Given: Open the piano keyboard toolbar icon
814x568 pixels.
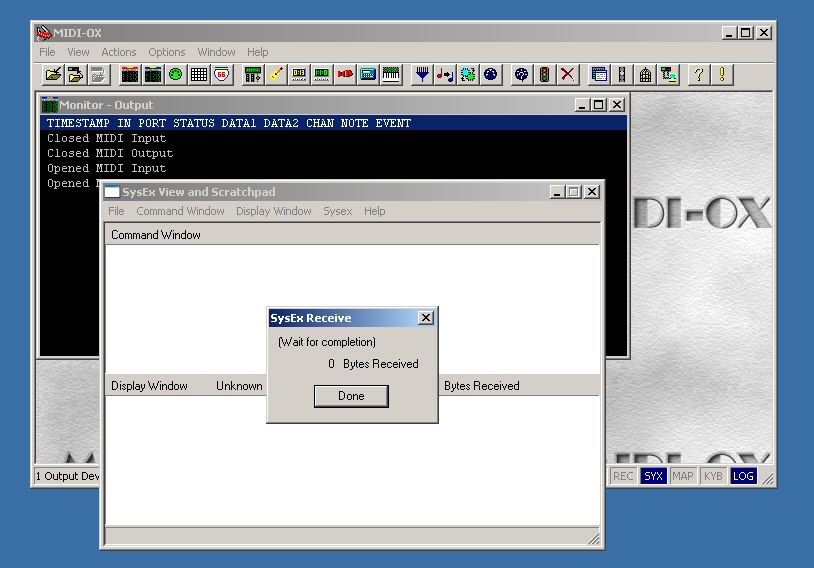Looking at the screenshot, I should pyautogui.click(x=390, y=75).
